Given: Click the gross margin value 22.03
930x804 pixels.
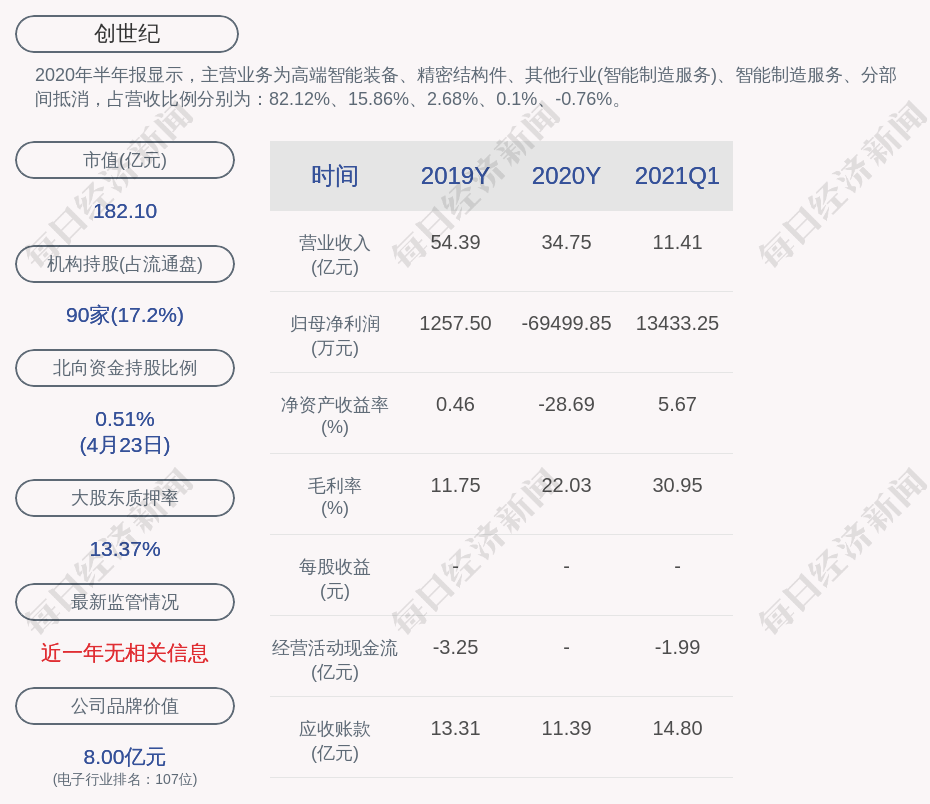Looking at the screenshot, I should (566, 486).
